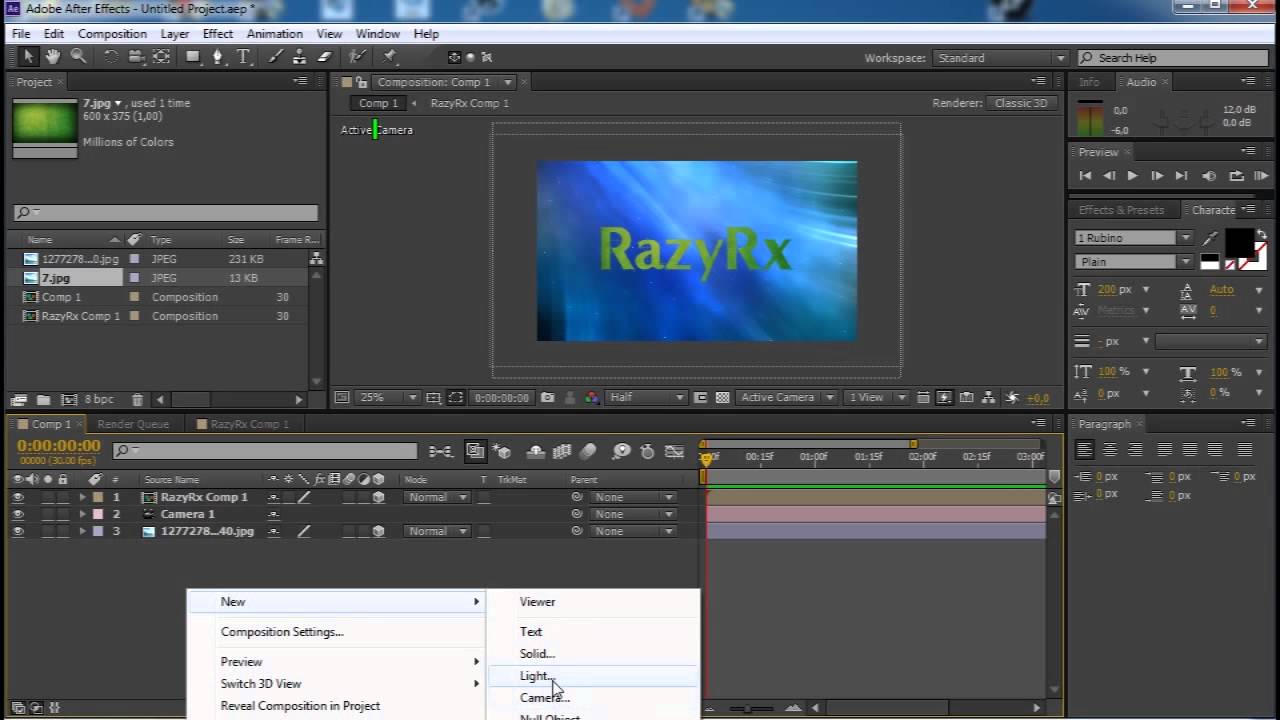The image size is (1280, 720).
Task: Toggle Frame Blending for timeline layers
Action: (x=563, y=452)
